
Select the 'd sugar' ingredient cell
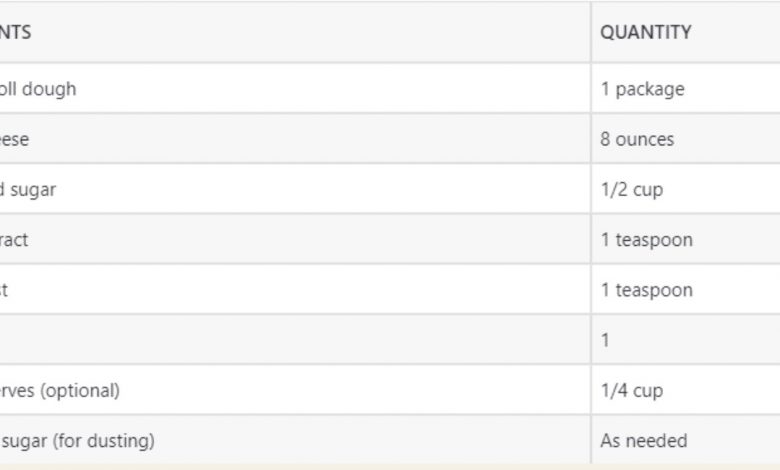[28, 189]
